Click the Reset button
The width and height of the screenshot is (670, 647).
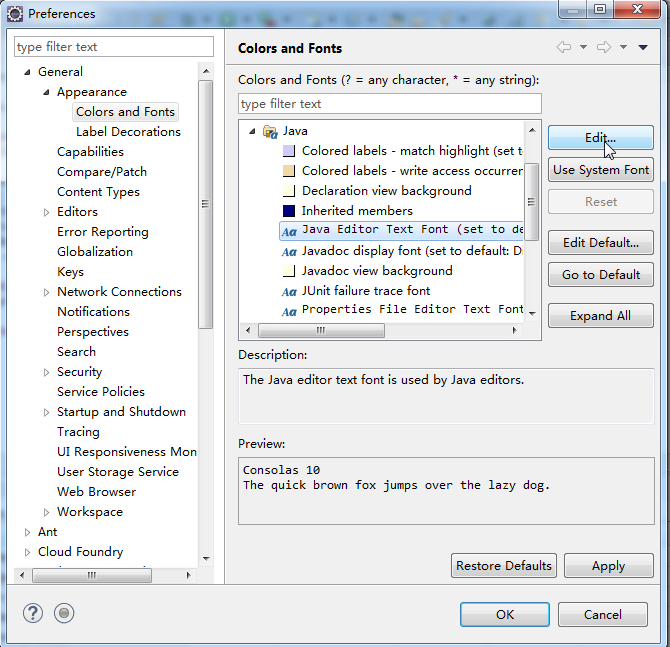(601, 202)
